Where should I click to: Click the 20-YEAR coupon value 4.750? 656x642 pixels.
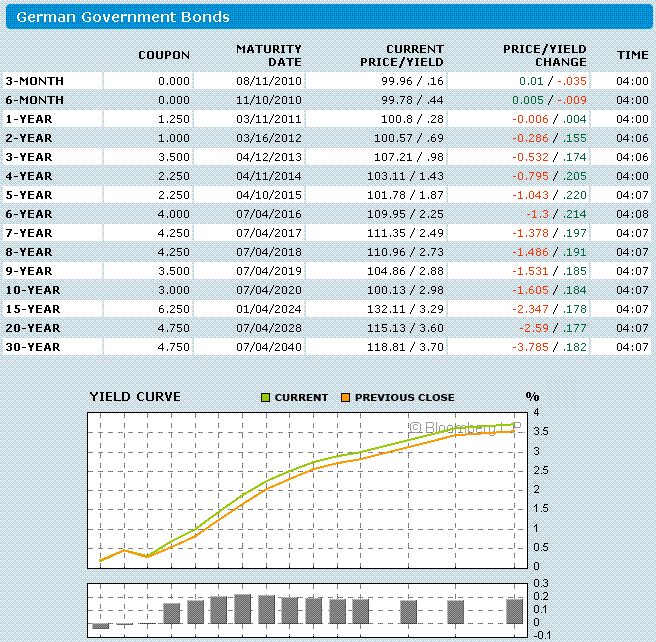tap(174, 328)
